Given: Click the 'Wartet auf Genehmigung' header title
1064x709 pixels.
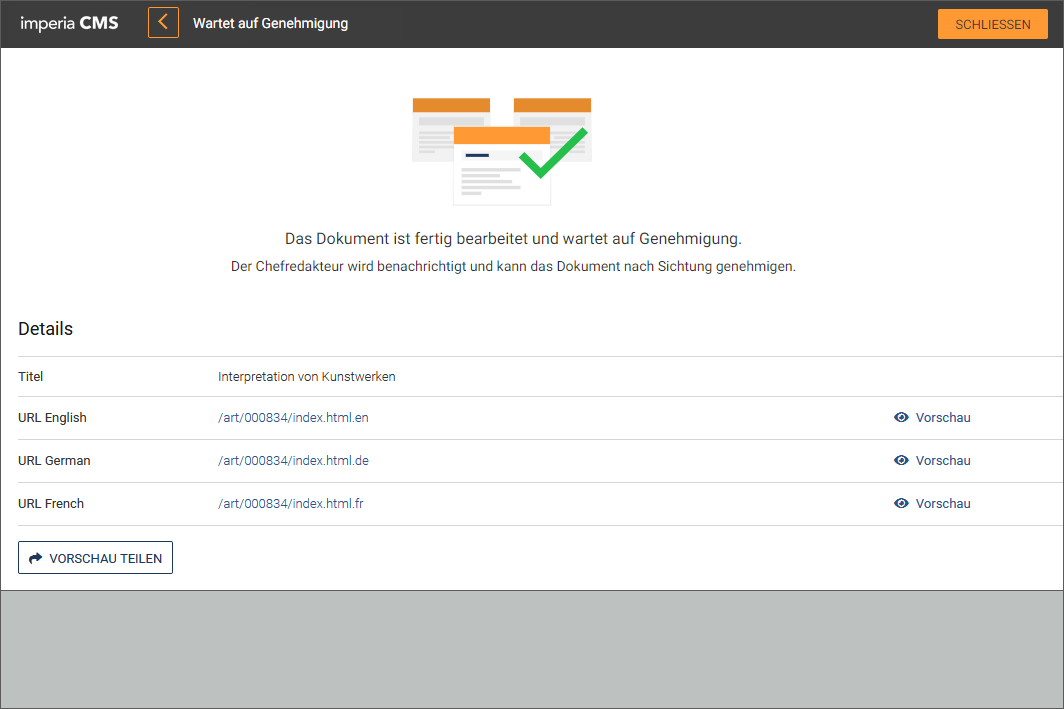Looking at the screenshot, I should (270, 23).
